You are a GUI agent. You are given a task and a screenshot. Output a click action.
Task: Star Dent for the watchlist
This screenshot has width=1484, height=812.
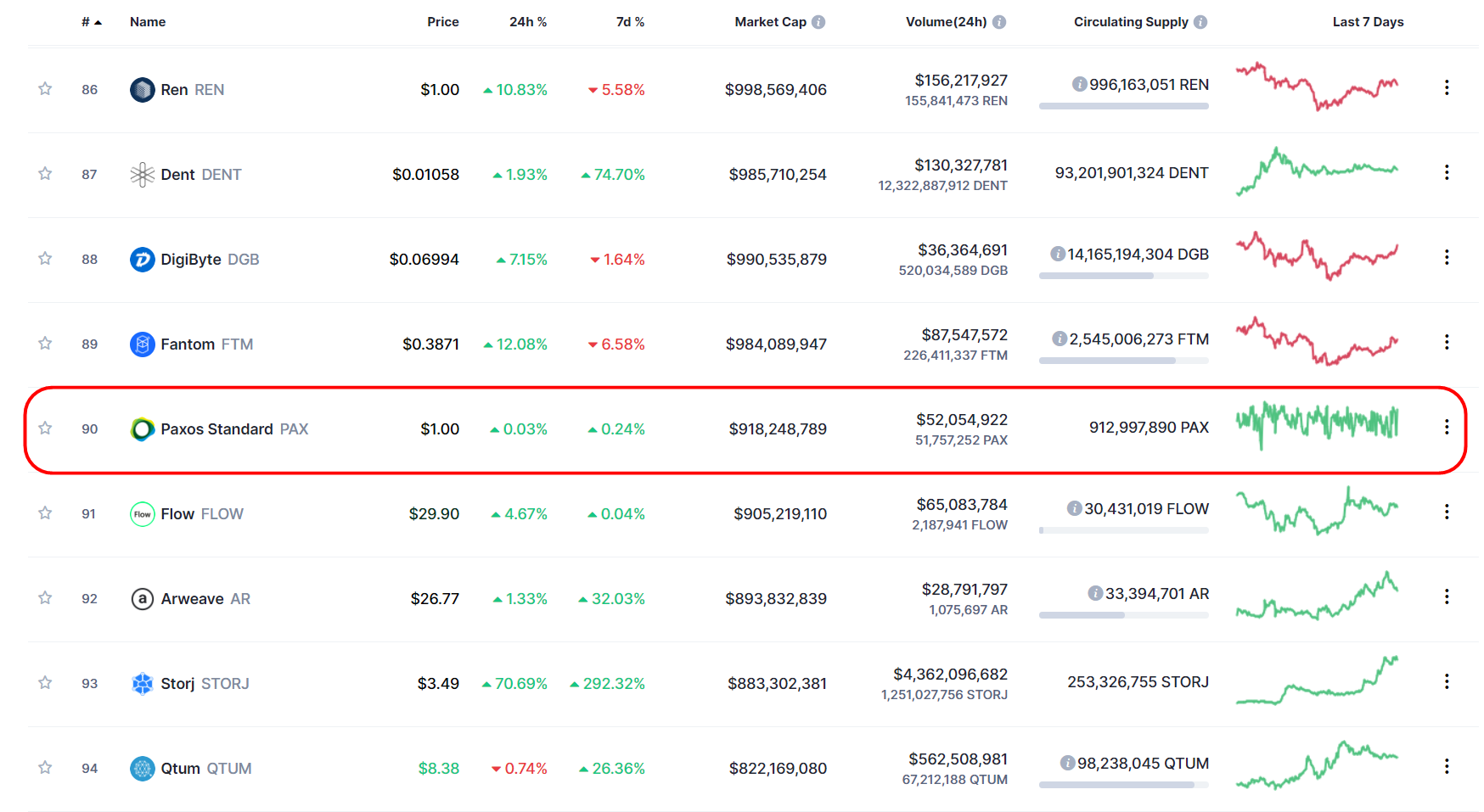(45, 173)
